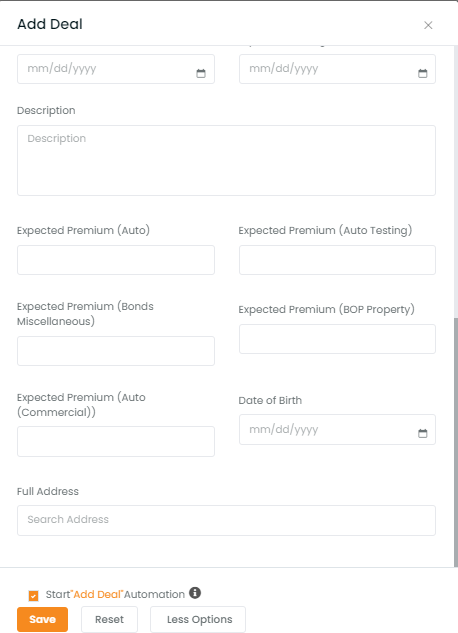Open calendar picker on top-right date field
The width and height of the screenshot is (458, 633).
click(422, 73)
